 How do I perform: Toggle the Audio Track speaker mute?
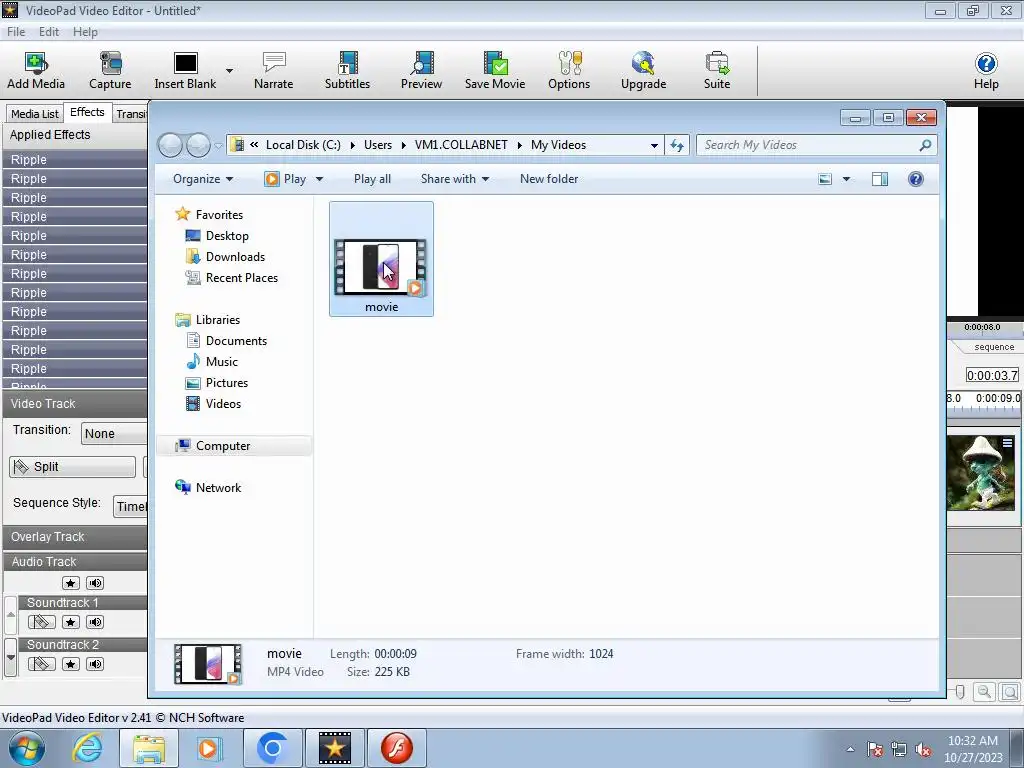(95, 583)
